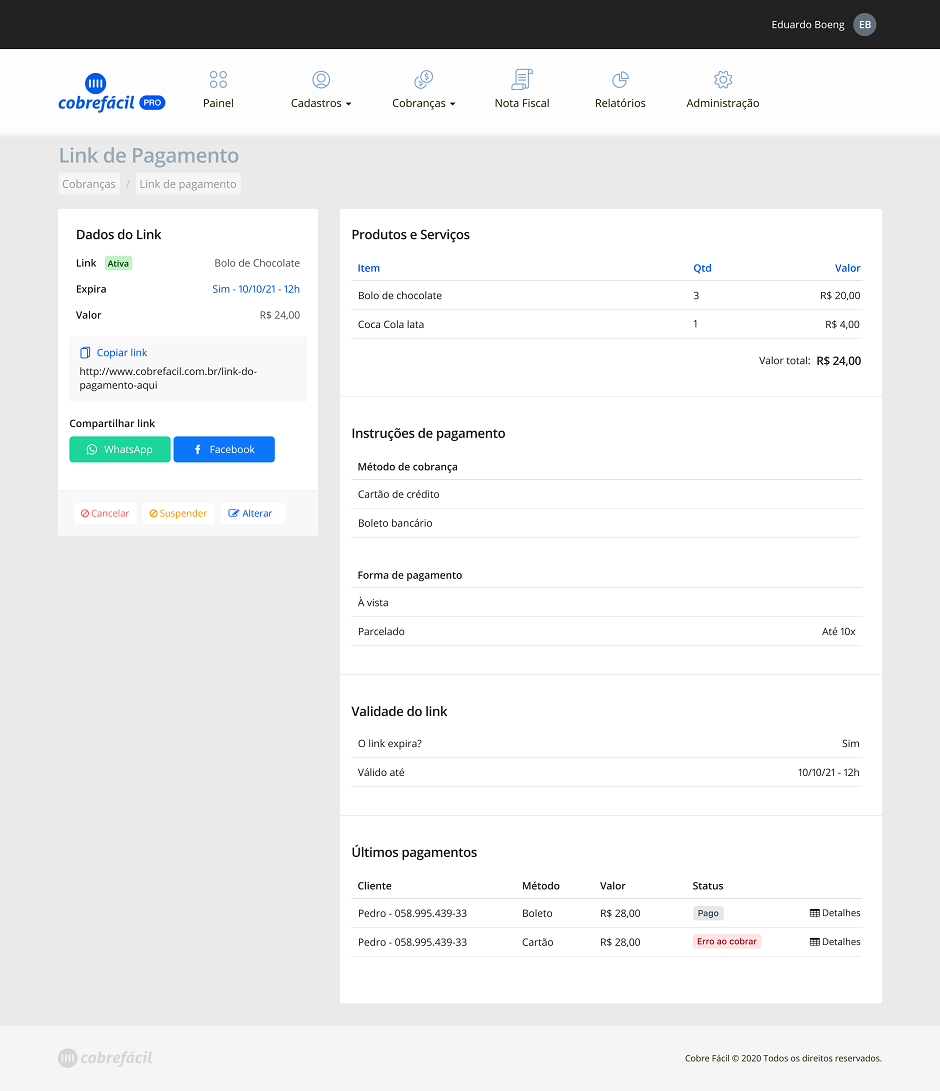940x1091 pixels.
Task: Share link via Facebook button
Action: pos(224,450)
